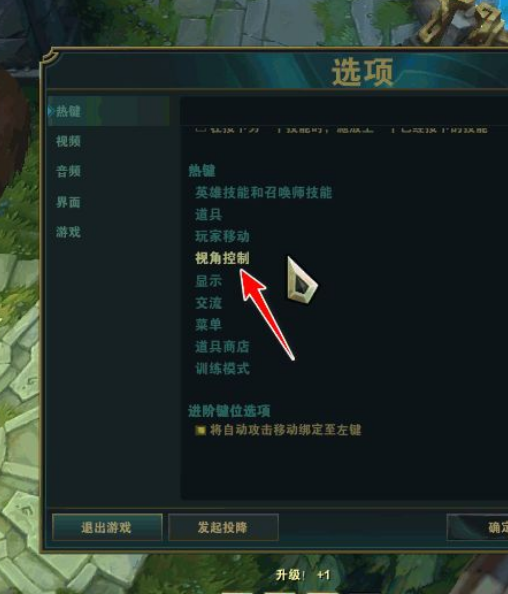Click the 发起投降 button

pyautogui.click(x=223, y=527)
